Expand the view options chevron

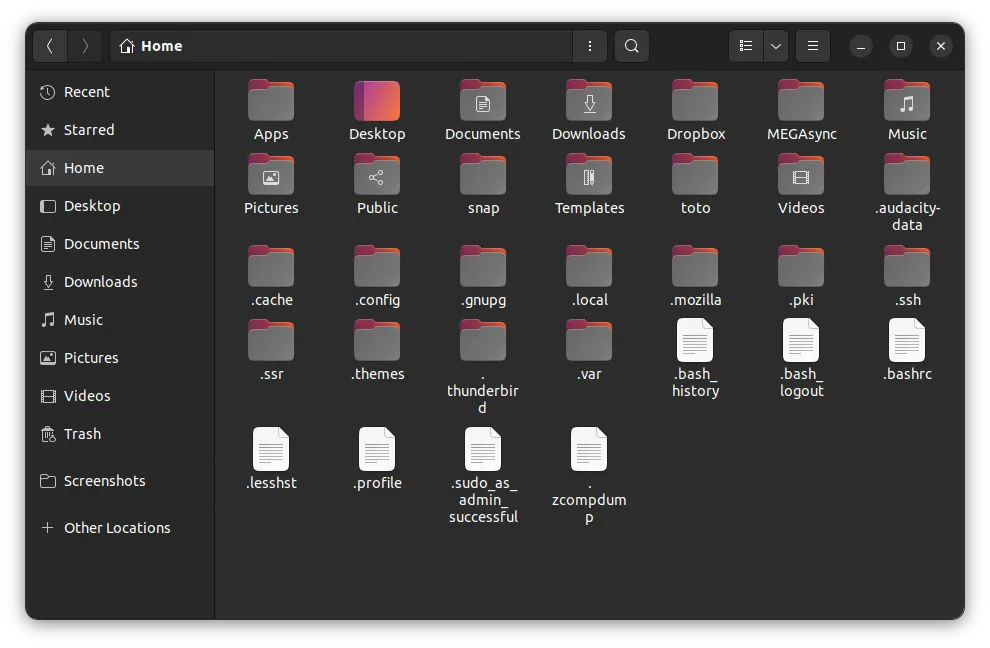[x=775, y=46]
